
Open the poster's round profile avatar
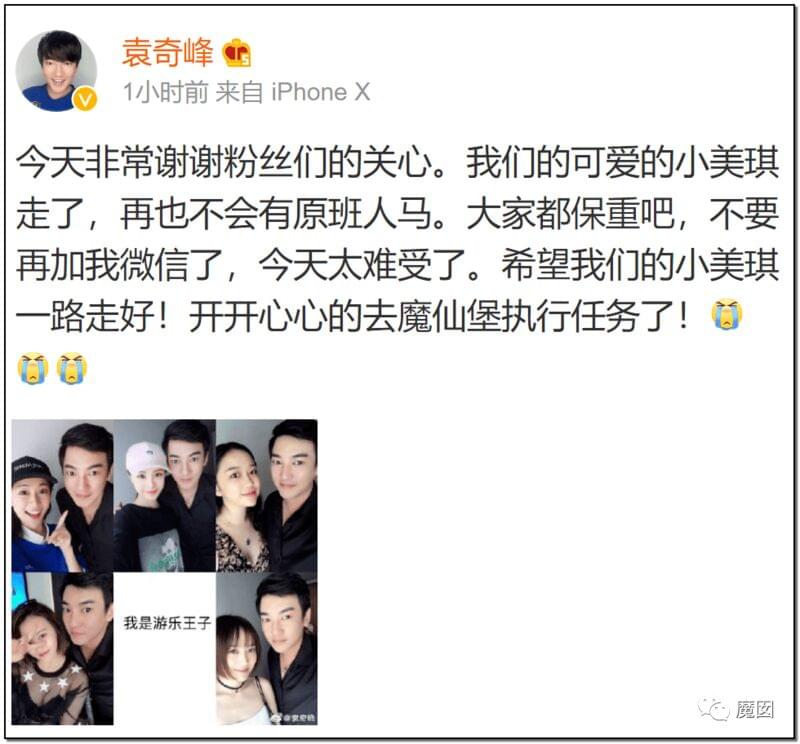click(56, 71)
